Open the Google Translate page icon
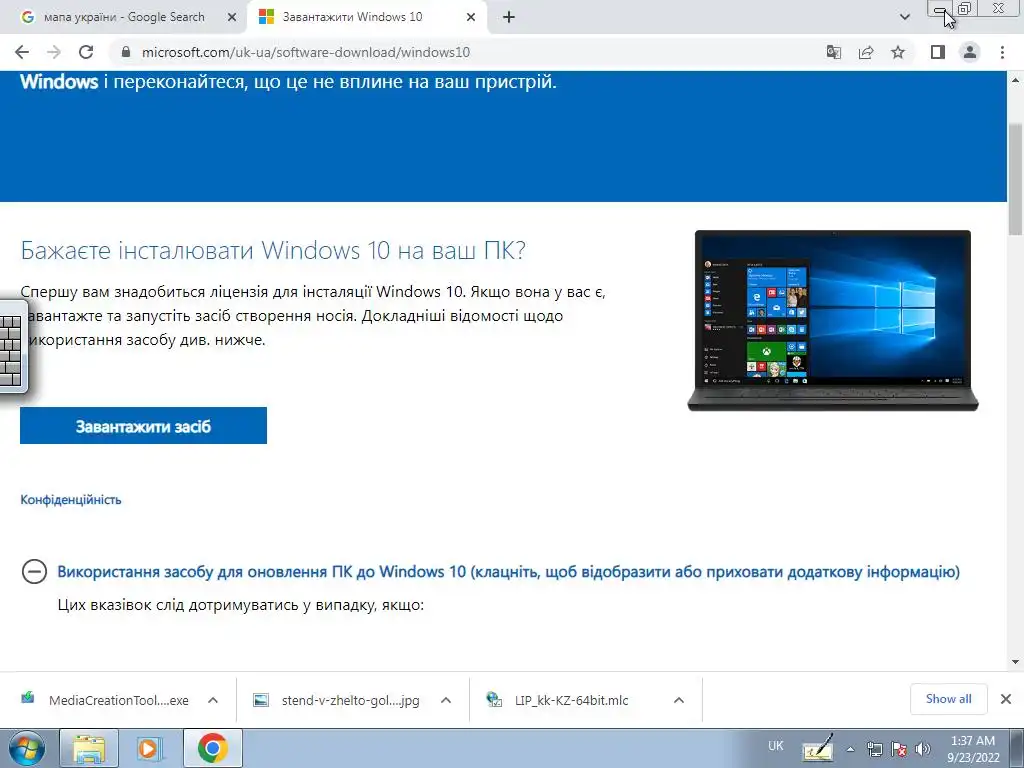Screen dimensions: 1024x768 833,52
